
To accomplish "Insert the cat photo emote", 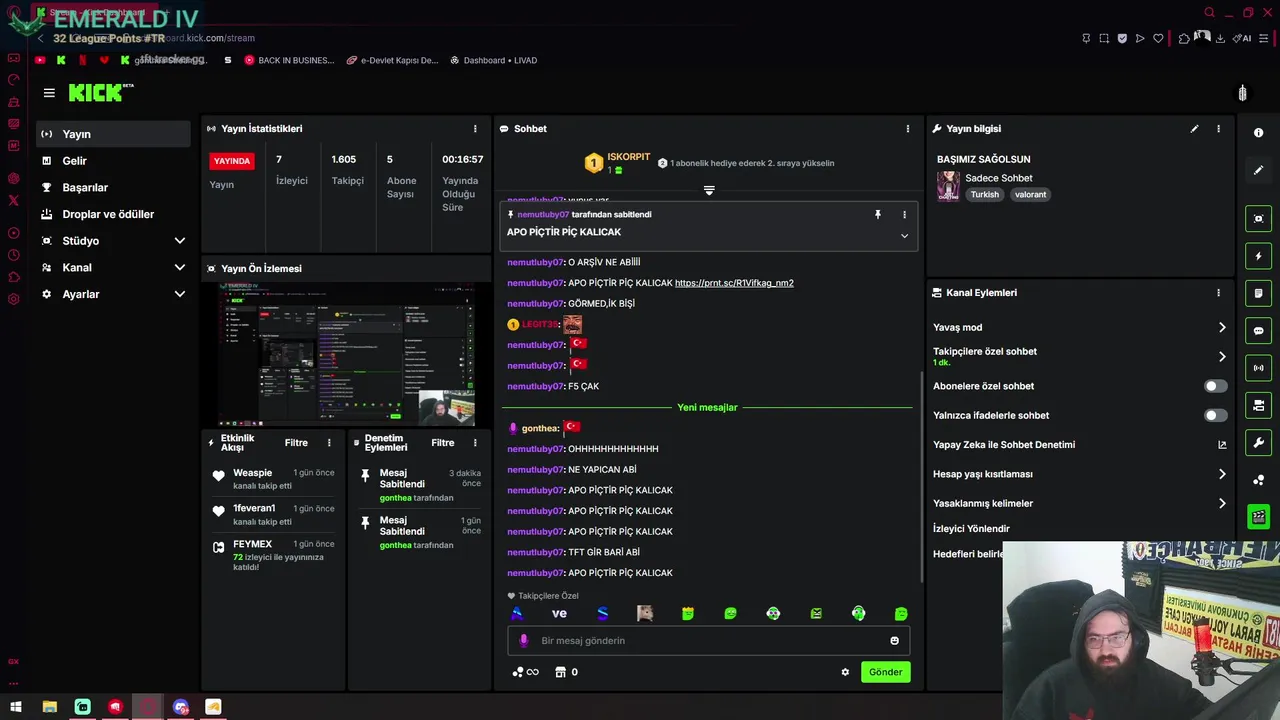I will pos(645,614).
